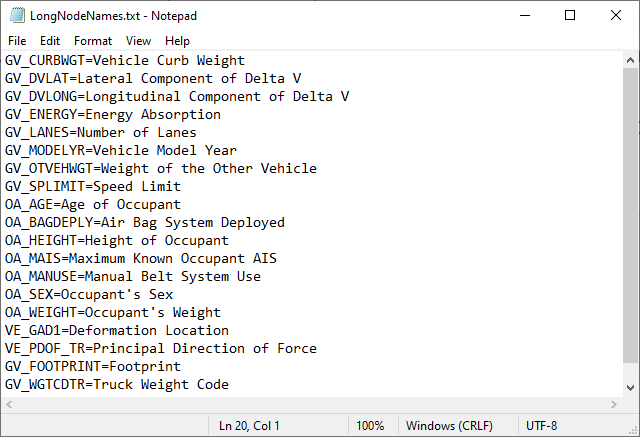640x437 pixels.
Task: Close the Notepad window
Action: 616,15
